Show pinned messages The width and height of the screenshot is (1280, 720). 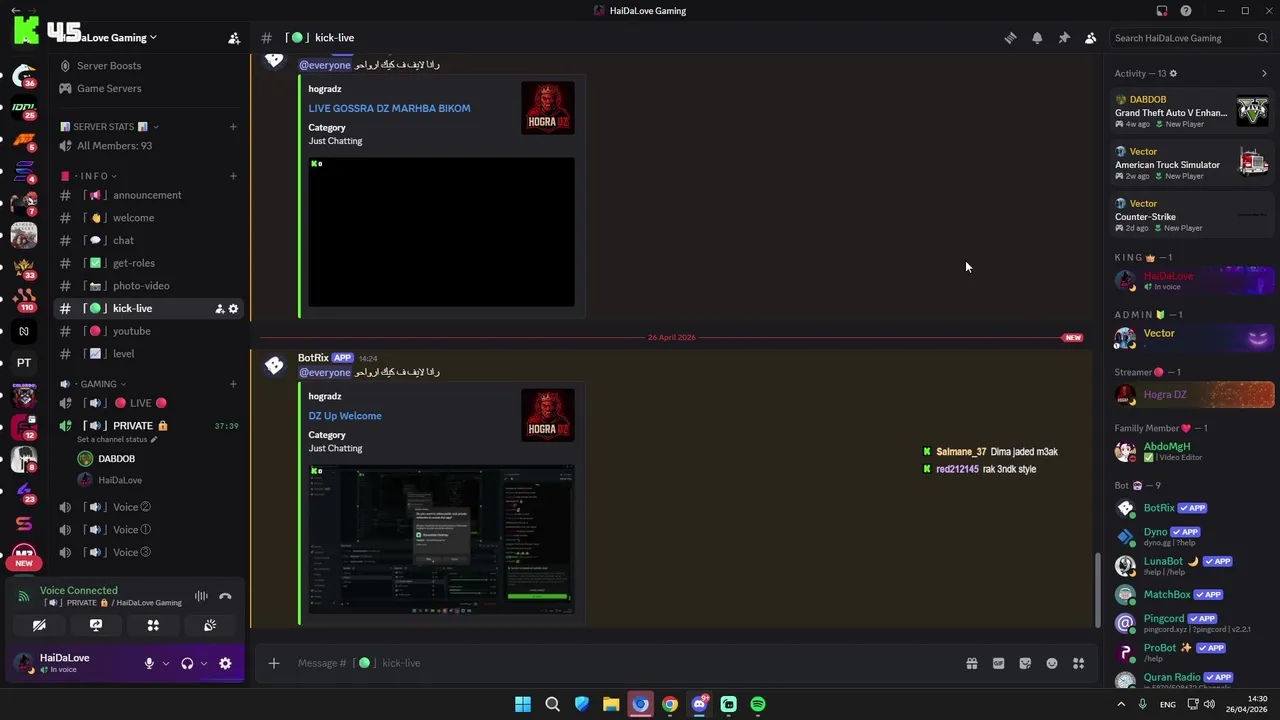tap(1064, 38)
